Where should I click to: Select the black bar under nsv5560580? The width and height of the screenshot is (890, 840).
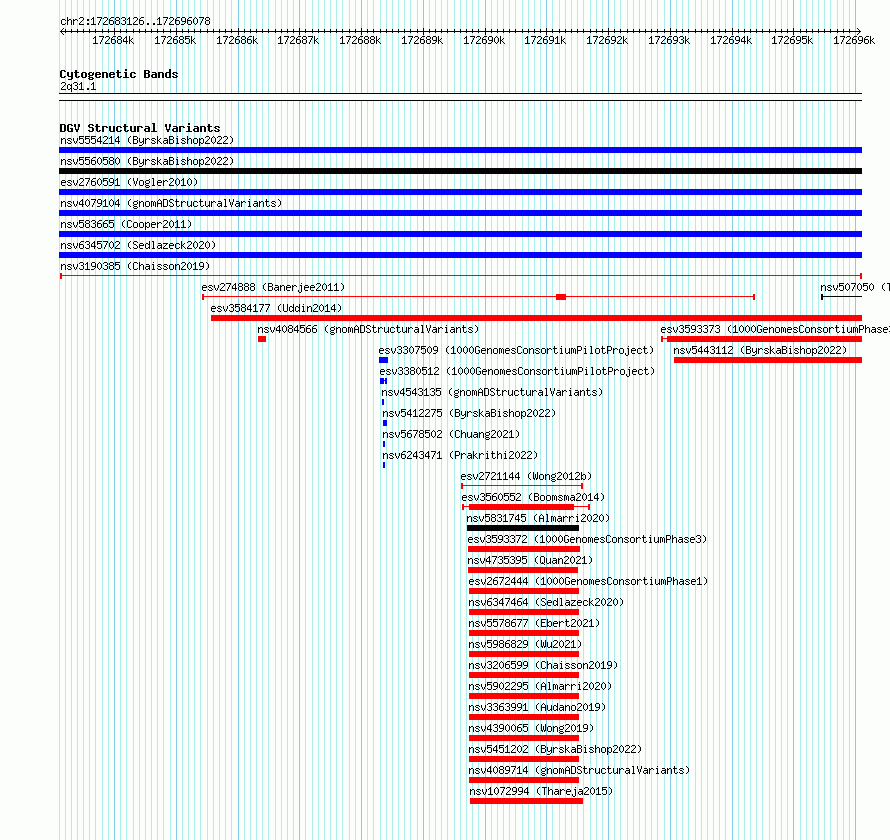pos(460,171)
